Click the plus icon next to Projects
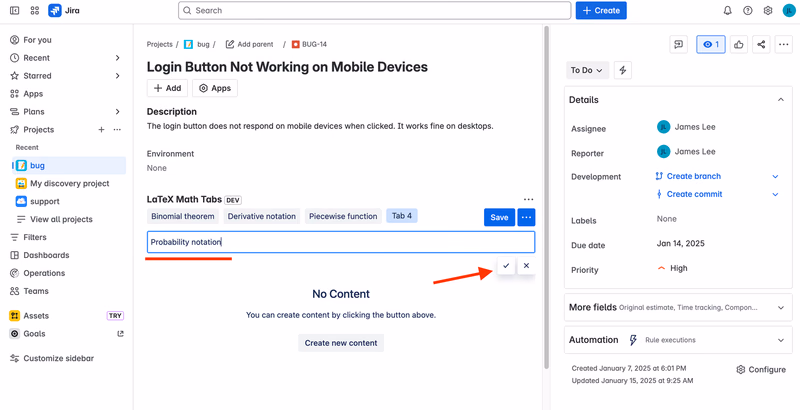The image size is (800, 410). pos(101,130)
